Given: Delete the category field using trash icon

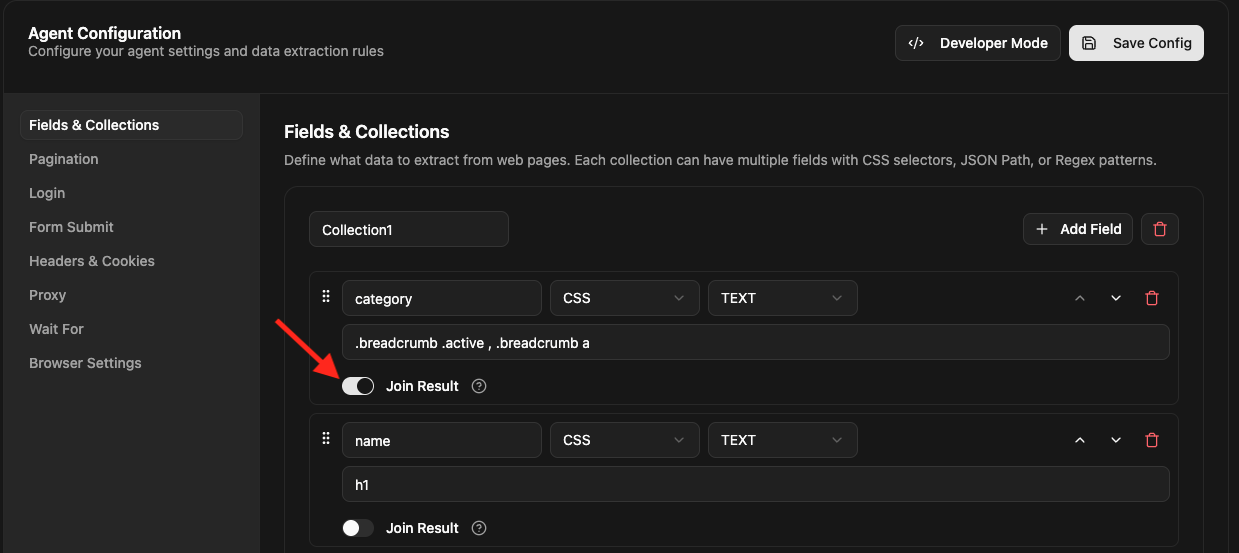Looking at the screenshot, I should point(1152,298).
